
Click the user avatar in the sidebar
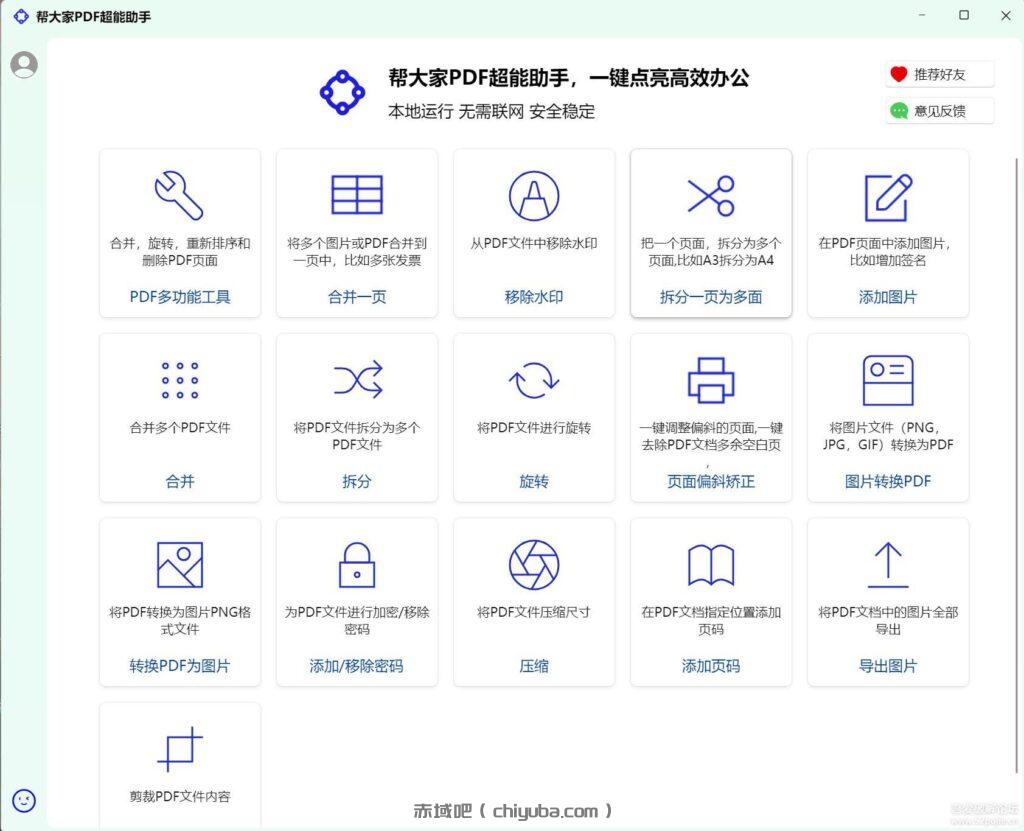coord(24,65)
